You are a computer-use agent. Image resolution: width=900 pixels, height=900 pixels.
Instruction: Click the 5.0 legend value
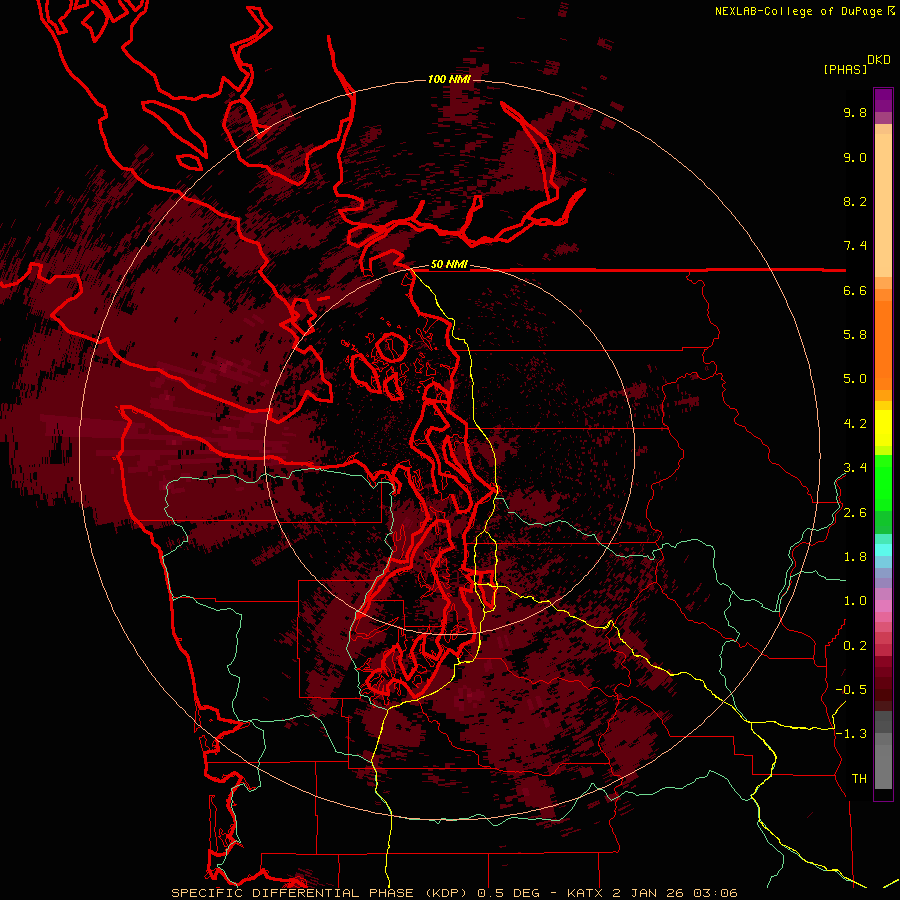tap(855, 379)
